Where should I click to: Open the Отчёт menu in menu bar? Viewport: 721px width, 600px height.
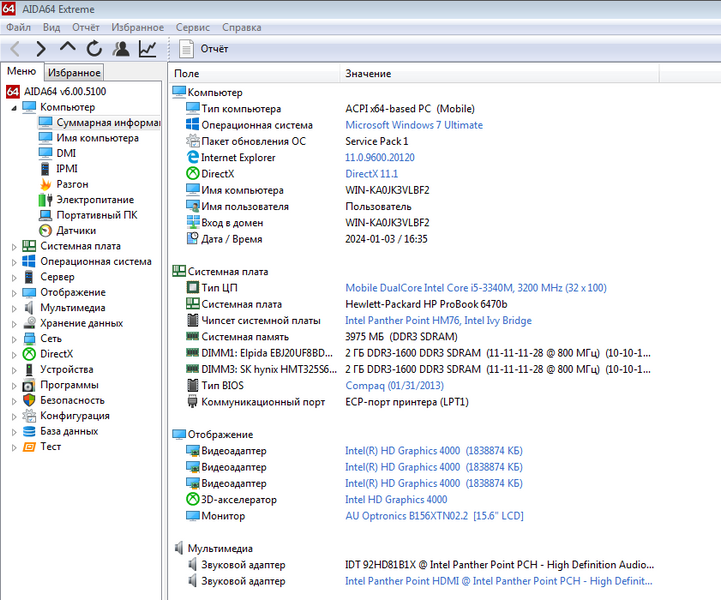86,28
